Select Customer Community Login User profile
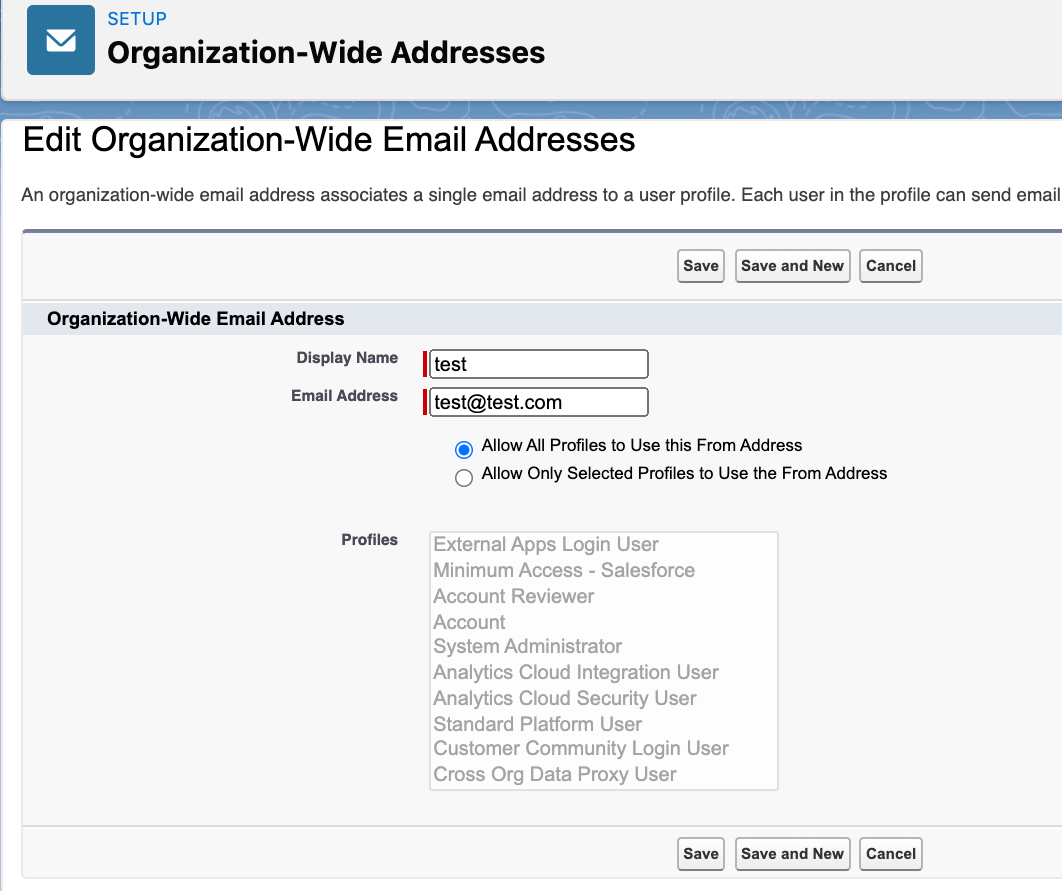 pos(580,748)
